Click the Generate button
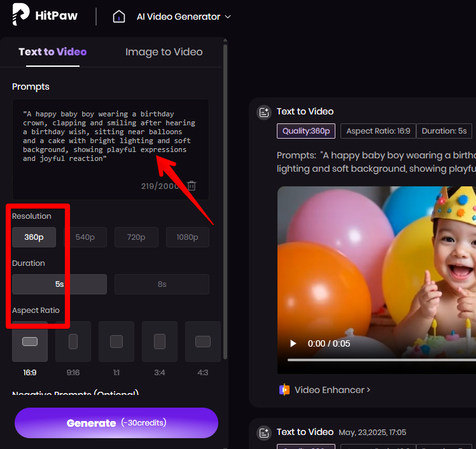The height and width of the screenshot is (449, 476). (116, 423)
